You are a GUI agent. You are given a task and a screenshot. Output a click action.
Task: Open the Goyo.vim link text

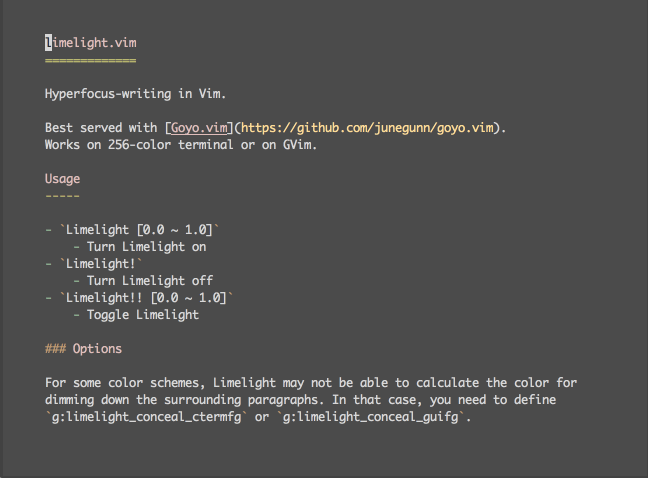pyautogui.click(x=199, y=128)
